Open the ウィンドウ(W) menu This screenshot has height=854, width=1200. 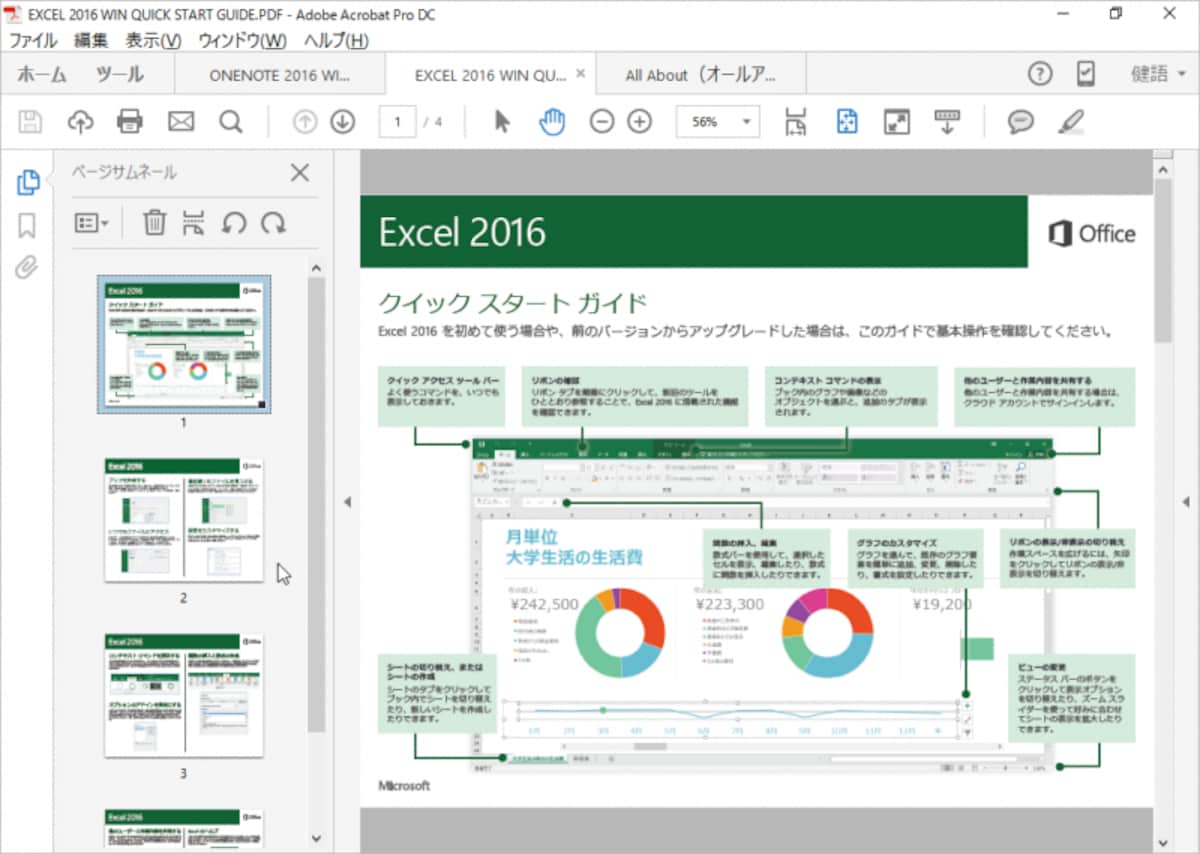[242, 41]
